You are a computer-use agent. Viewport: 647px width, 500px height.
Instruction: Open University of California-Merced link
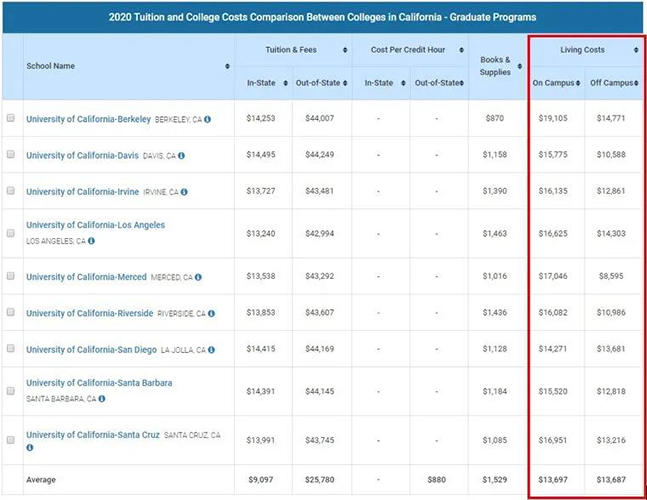coord(86,277)
